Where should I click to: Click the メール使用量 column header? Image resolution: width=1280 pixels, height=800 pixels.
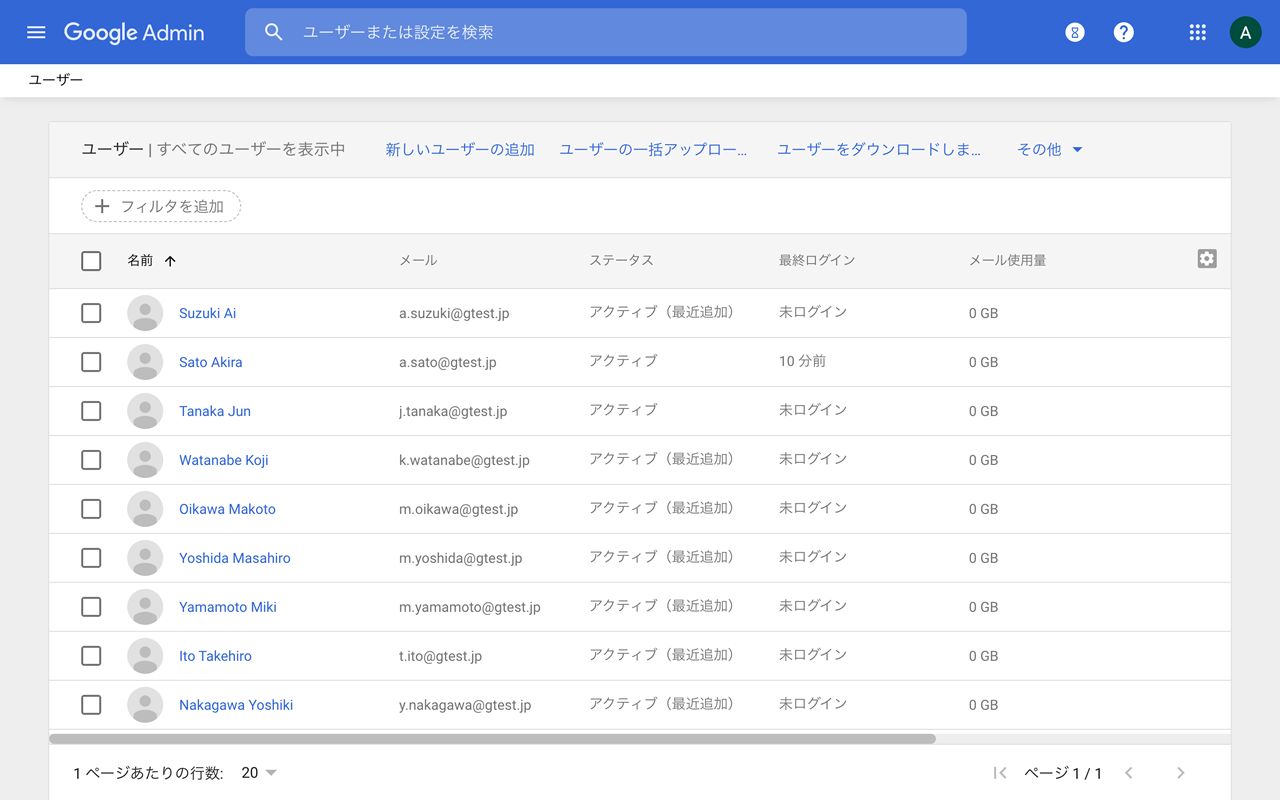coord(1008,261)
